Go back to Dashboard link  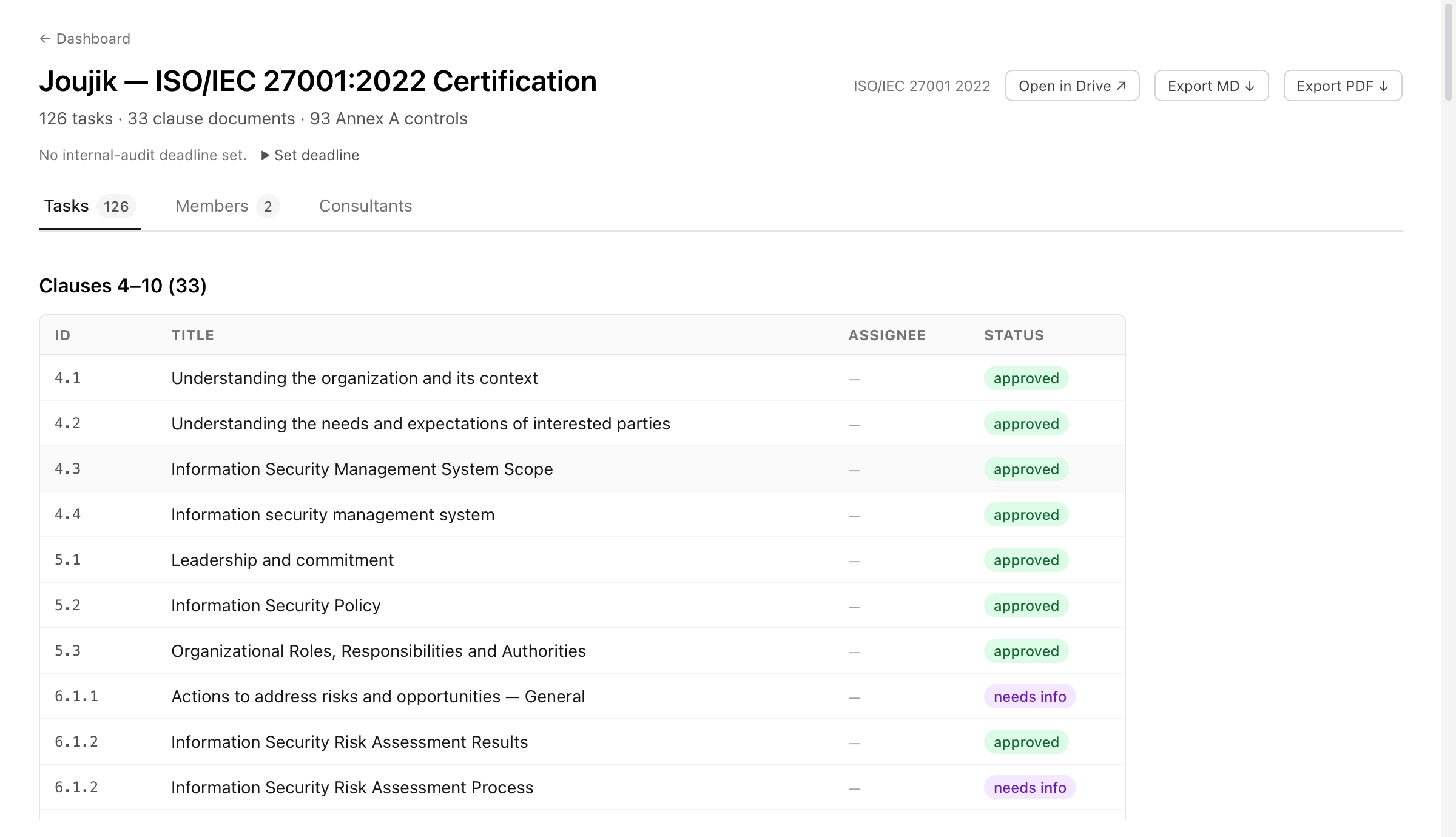[x=85, y=39]
